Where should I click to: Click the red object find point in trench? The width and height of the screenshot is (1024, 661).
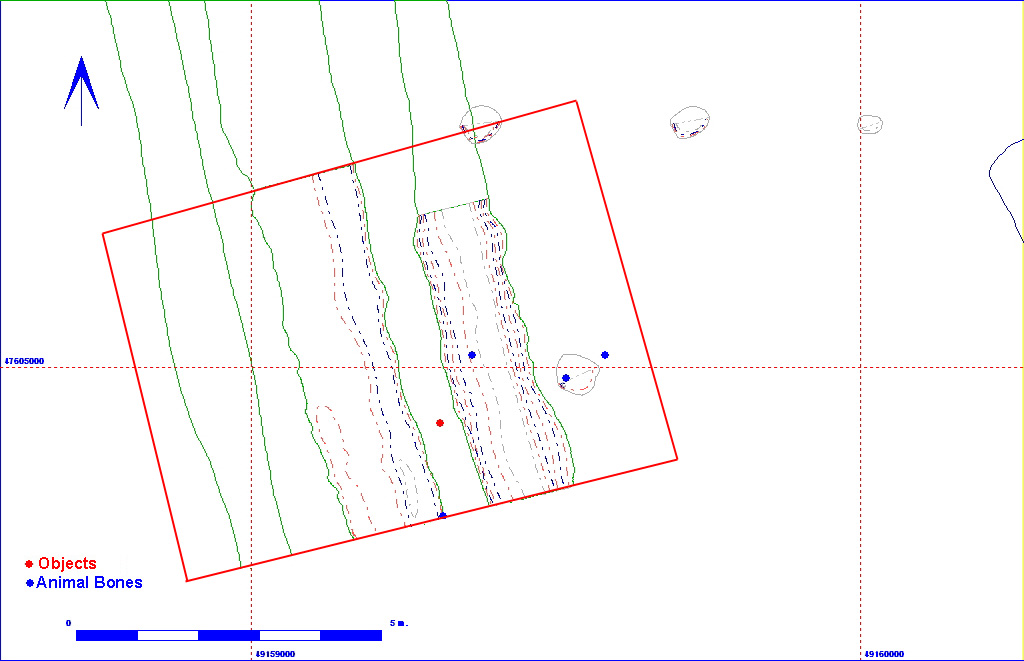[x=440, y=423]
